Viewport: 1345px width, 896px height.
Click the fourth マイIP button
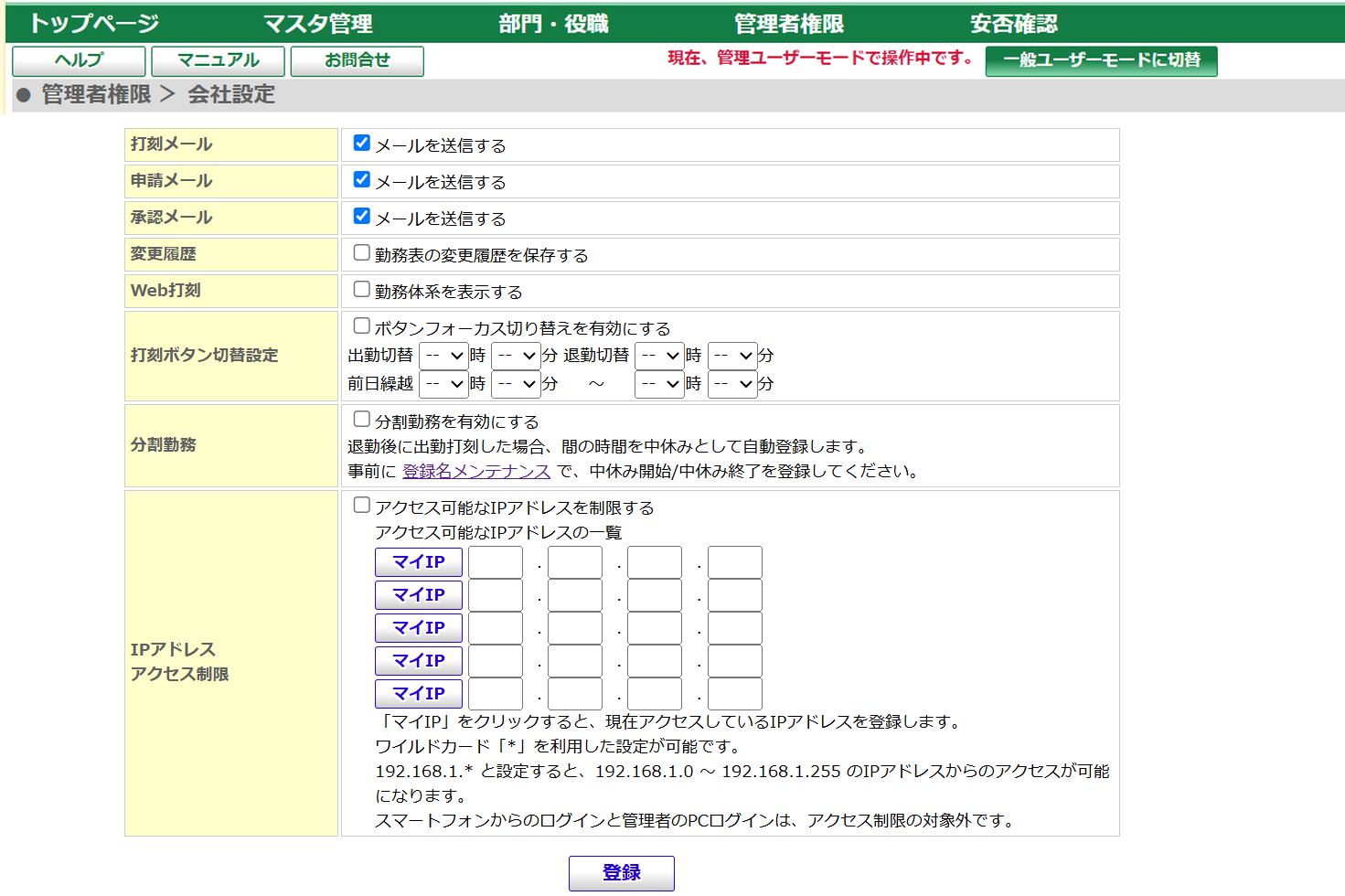click(x=419, y=661)
